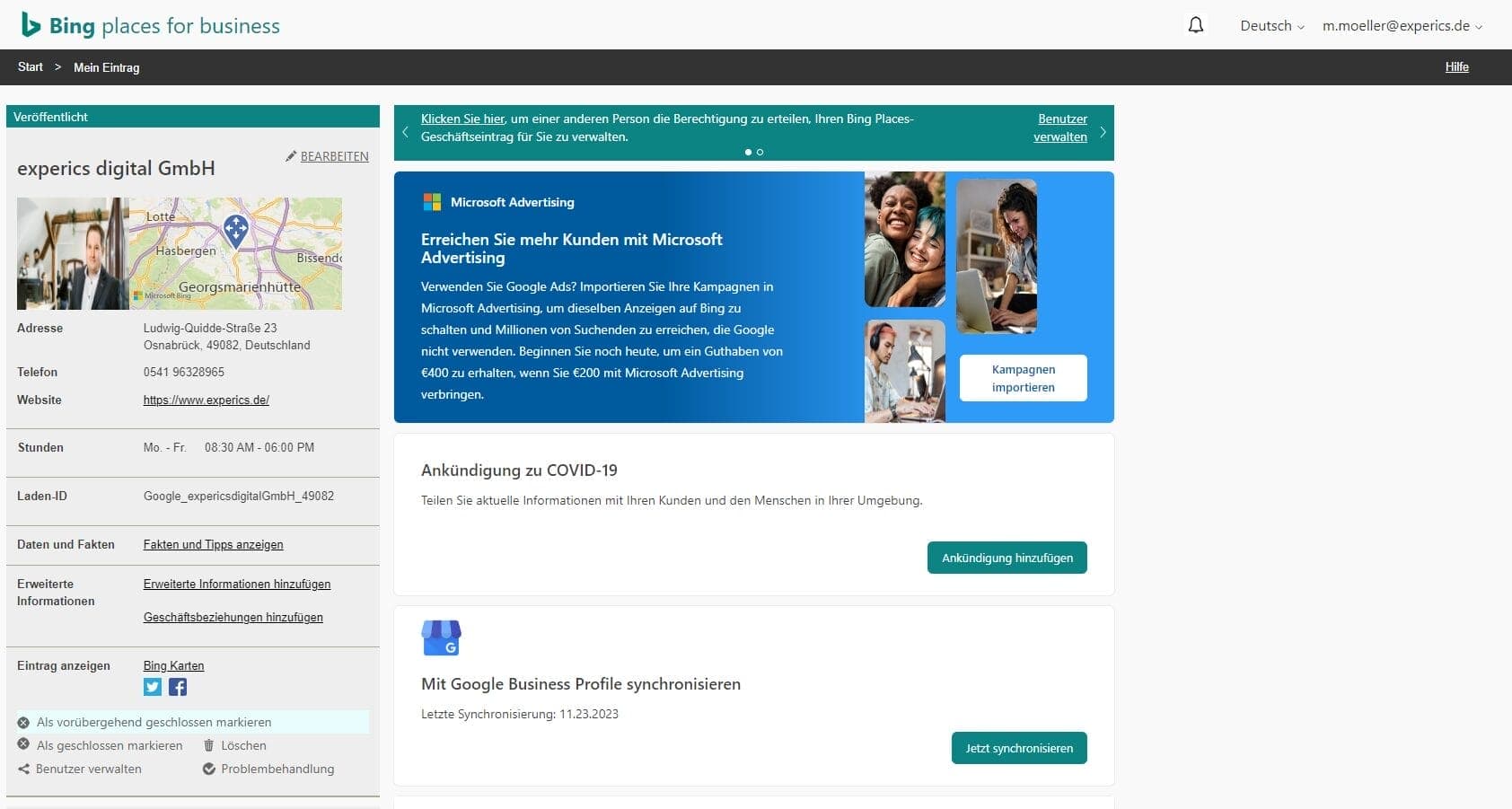Click the BEARBEITEN edit link
1512x809 pixels.
[x=334, y=156]
